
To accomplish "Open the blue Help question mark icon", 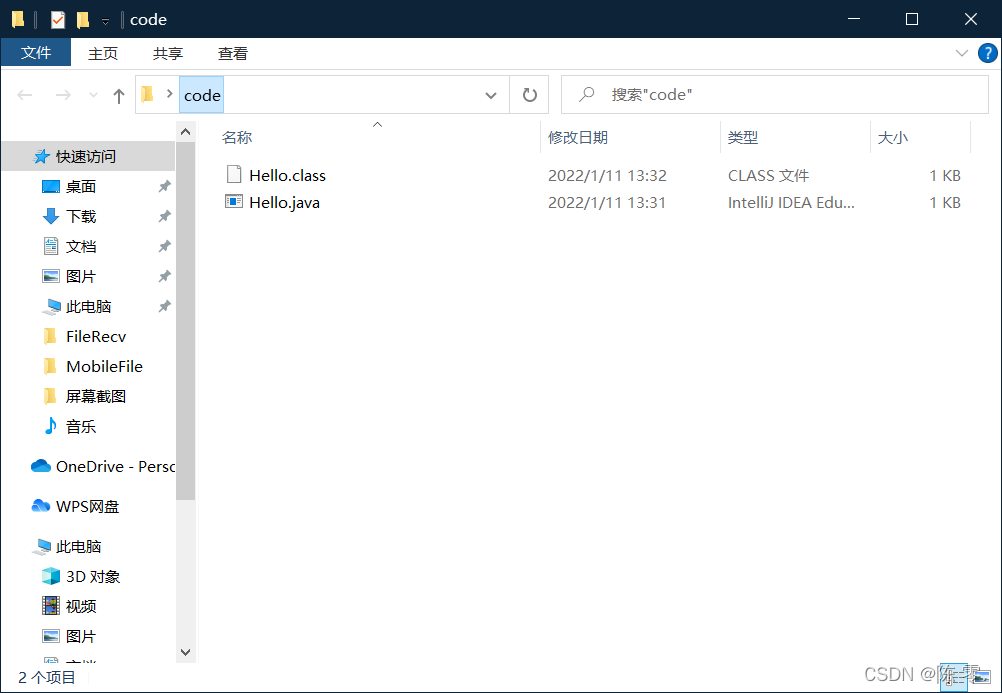I will click(x=987, y=53).
